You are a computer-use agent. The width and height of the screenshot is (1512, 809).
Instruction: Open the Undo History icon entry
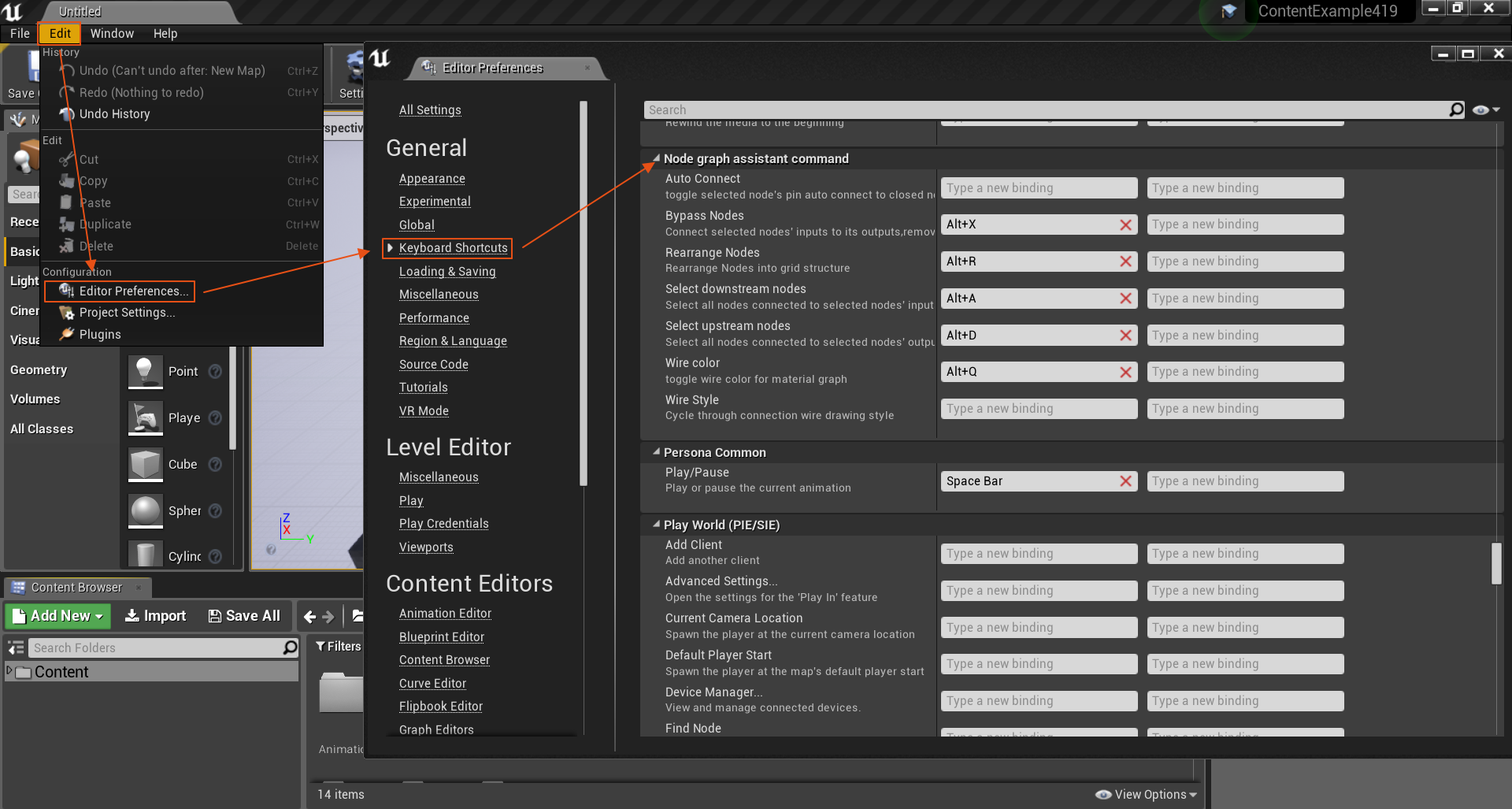67,113
